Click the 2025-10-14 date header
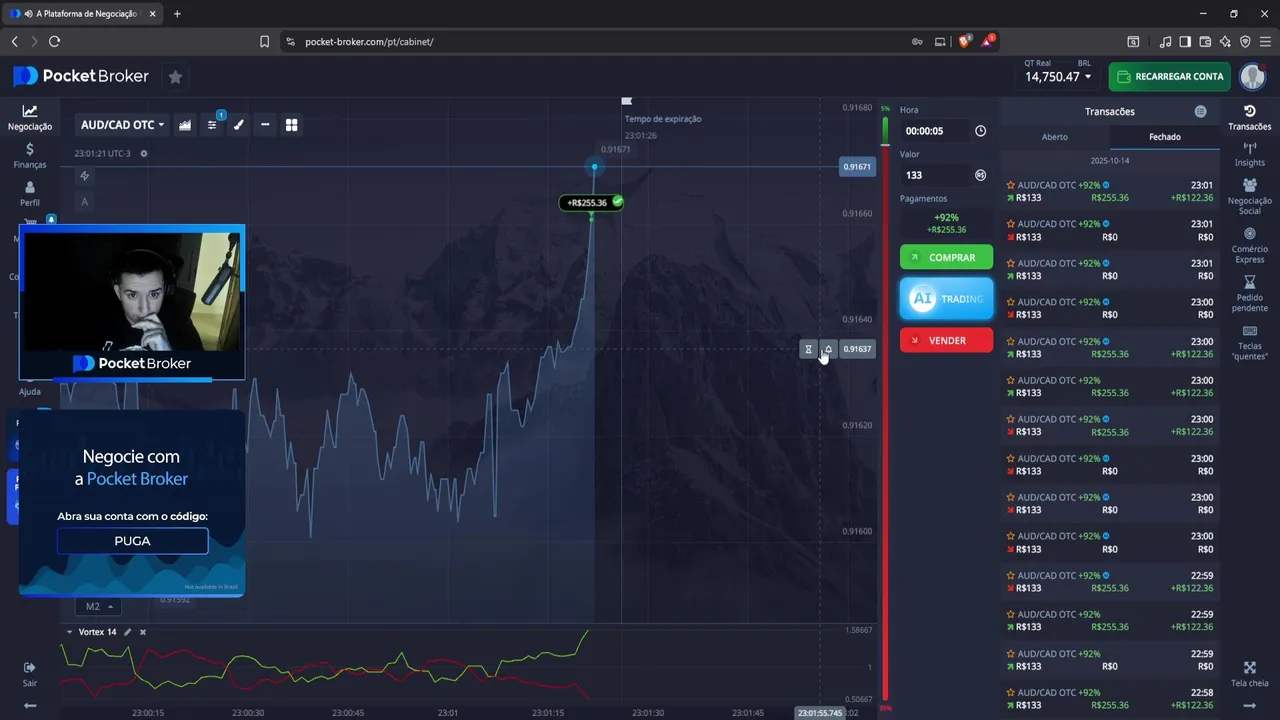This screenshot has width=1280, height=720. (1109, 160)
